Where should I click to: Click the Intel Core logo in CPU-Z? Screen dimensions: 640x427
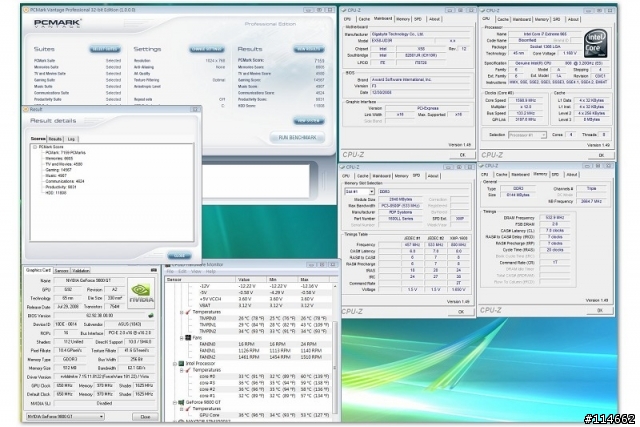tap(596, 43)
